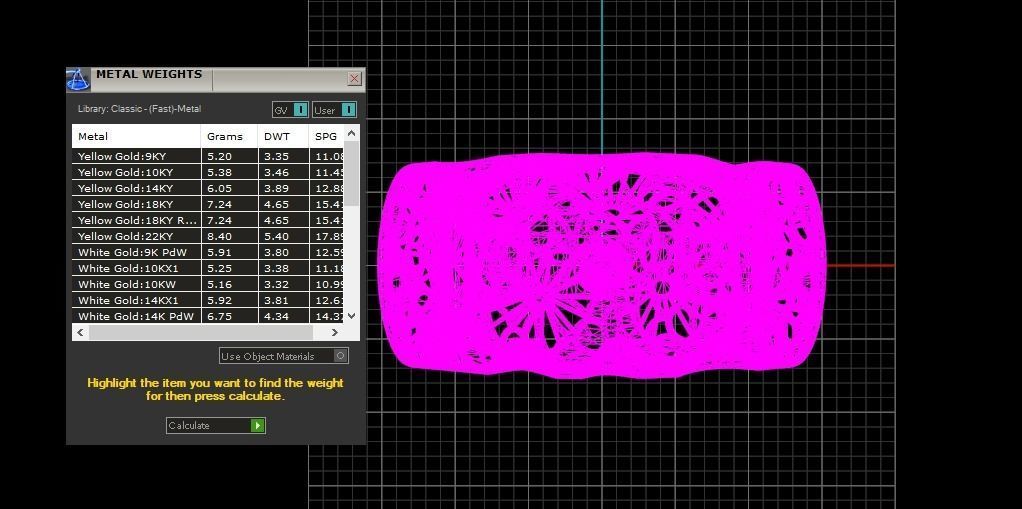Click the 6.05 grams value for 14KY

coord(219,188)
